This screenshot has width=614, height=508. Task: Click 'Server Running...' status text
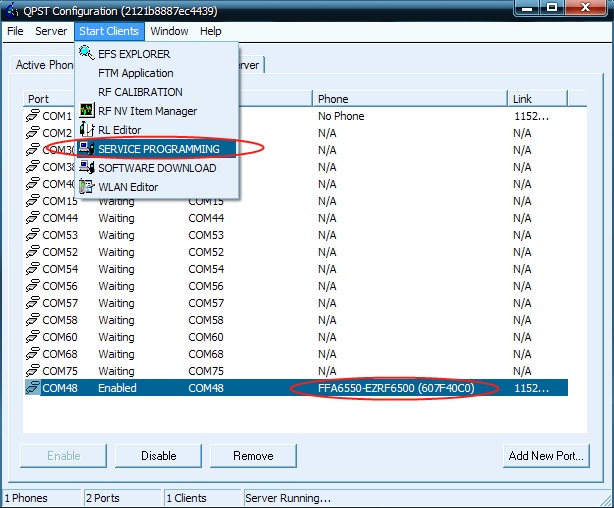(x=288, y=498)
